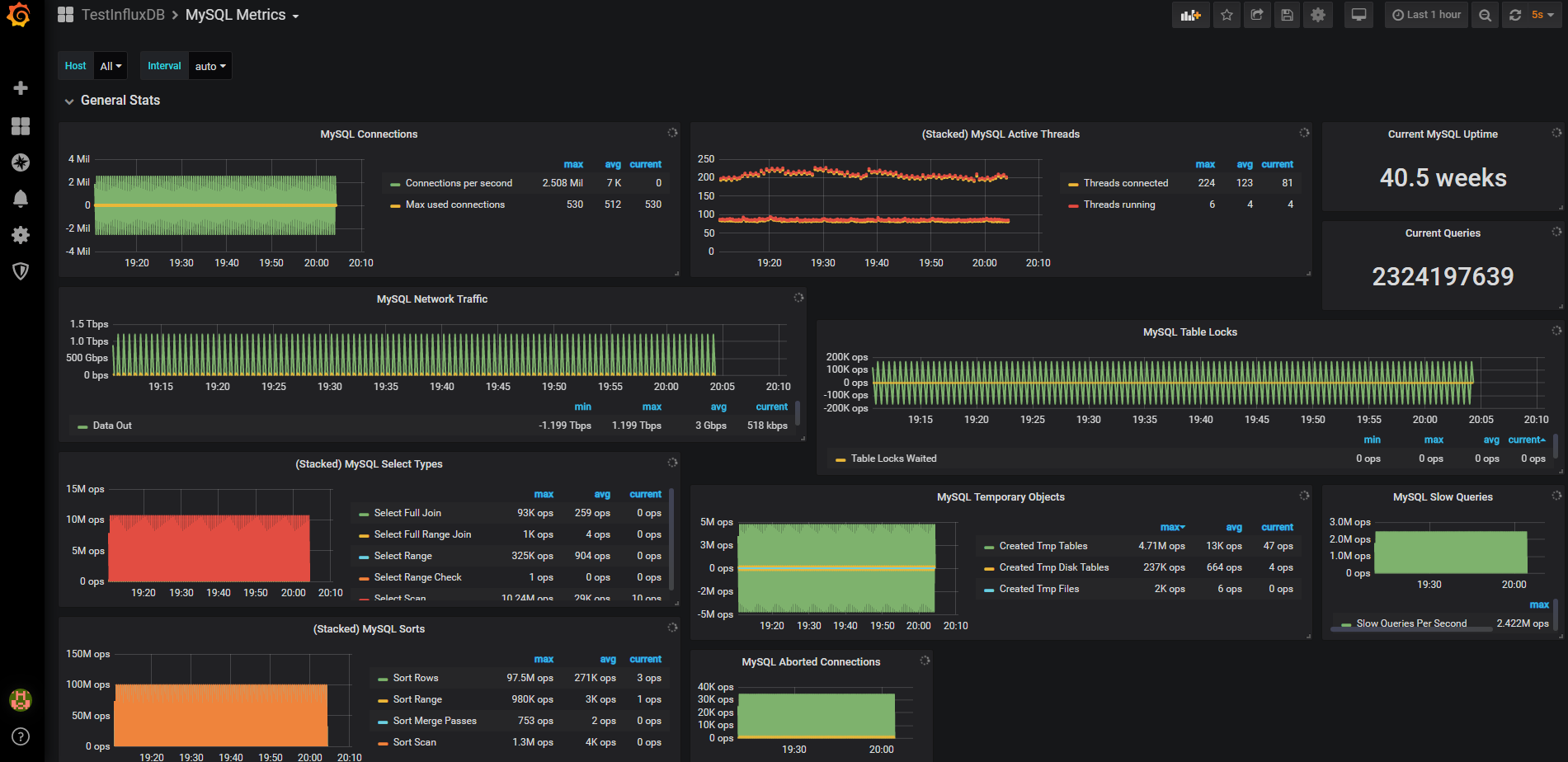The image size is (1568, 762).
Task: Change Select Range series color swatch
Action: tap(364, 557)
